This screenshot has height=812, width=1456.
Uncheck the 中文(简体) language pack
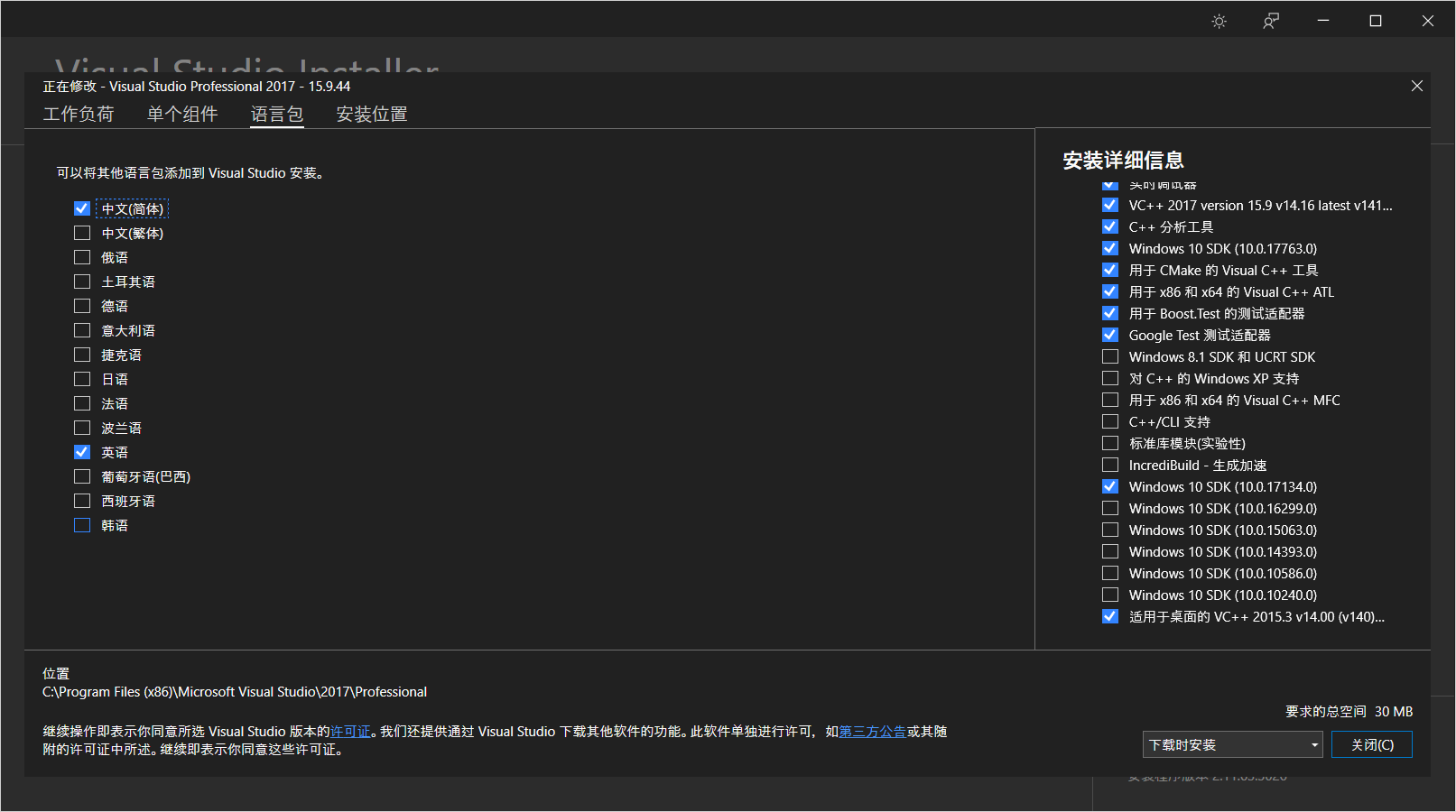coord(82,208)
